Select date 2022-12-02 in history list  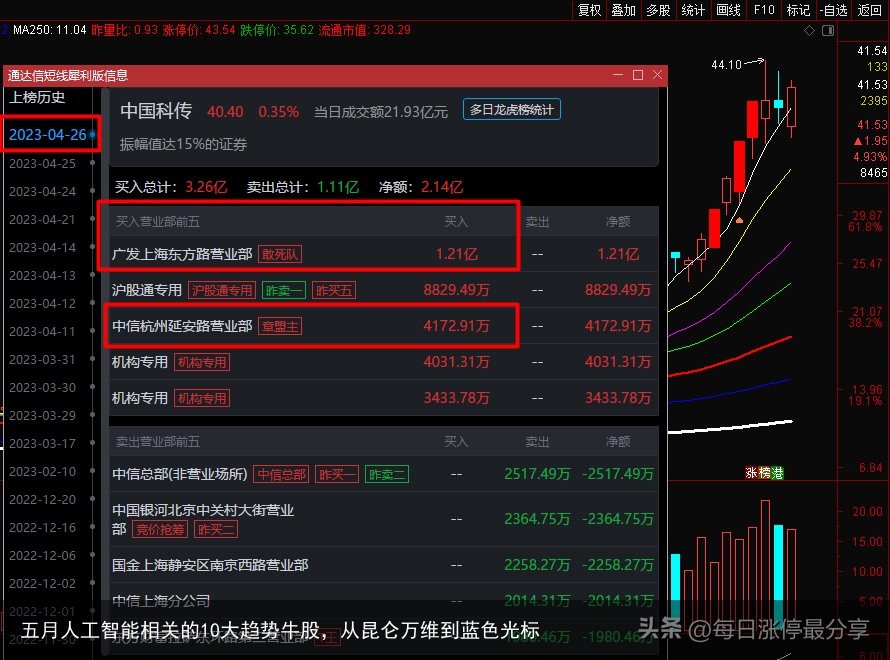[x=43, y=583]
